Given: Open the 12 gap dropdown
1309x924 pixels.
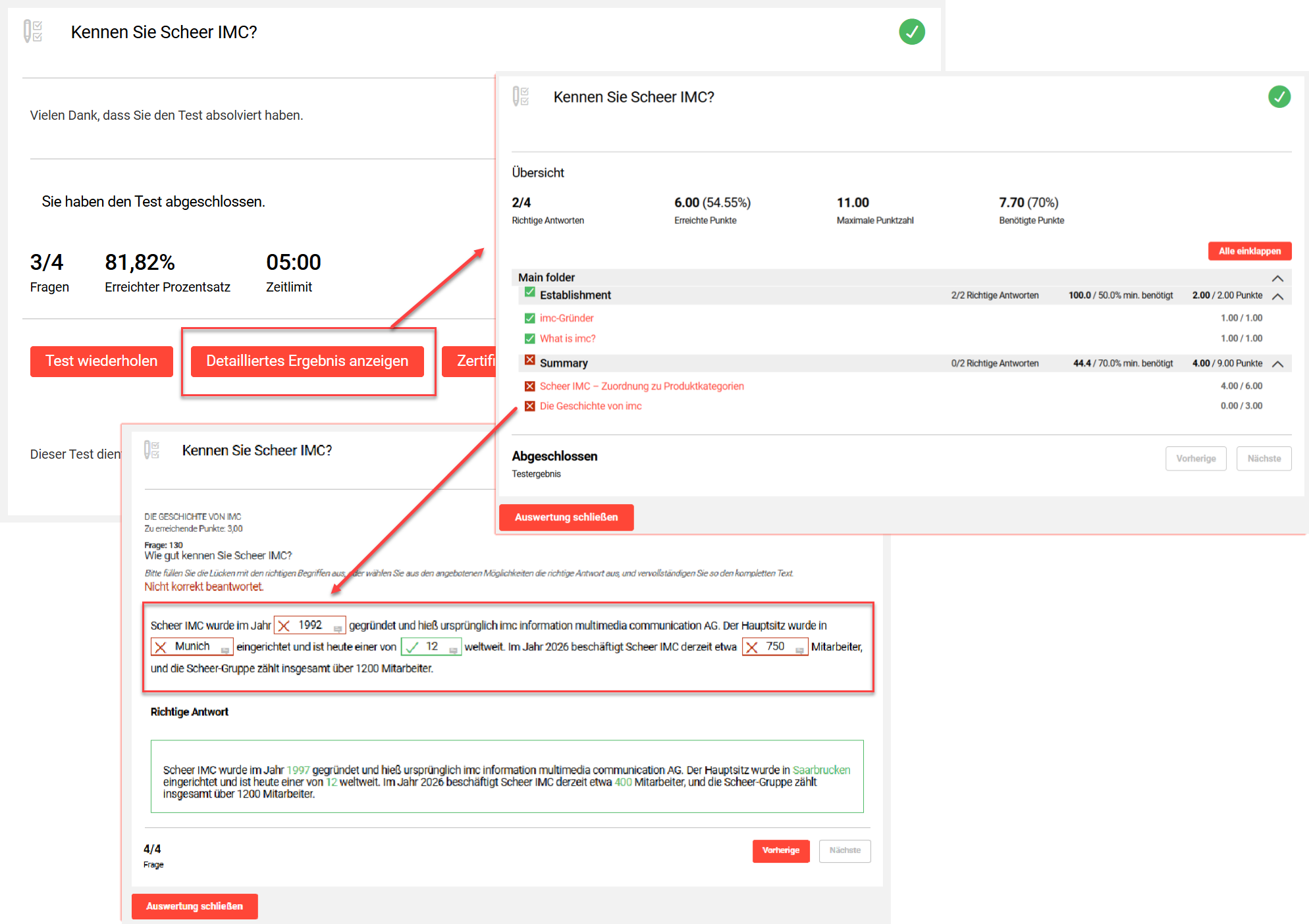Looking at the screenshot, I should click(453, 650).
